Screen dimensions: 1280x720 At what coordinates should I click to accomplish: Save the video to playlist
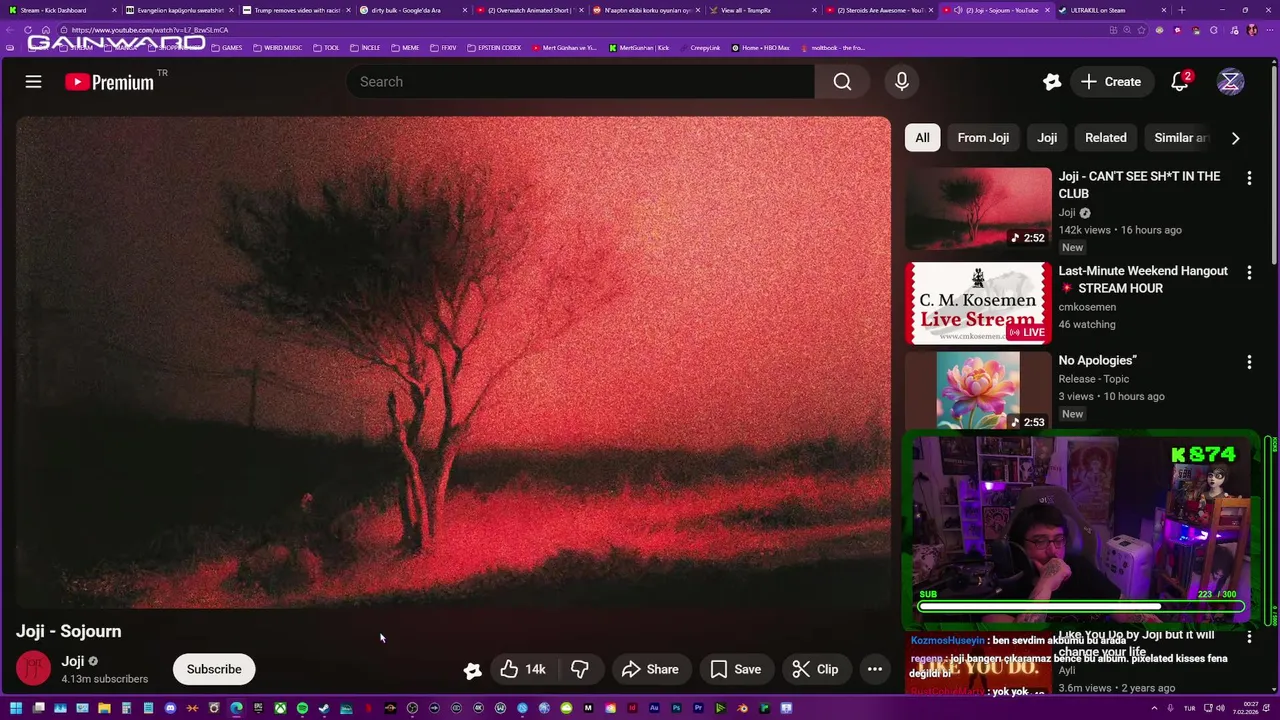click(736, 669)
